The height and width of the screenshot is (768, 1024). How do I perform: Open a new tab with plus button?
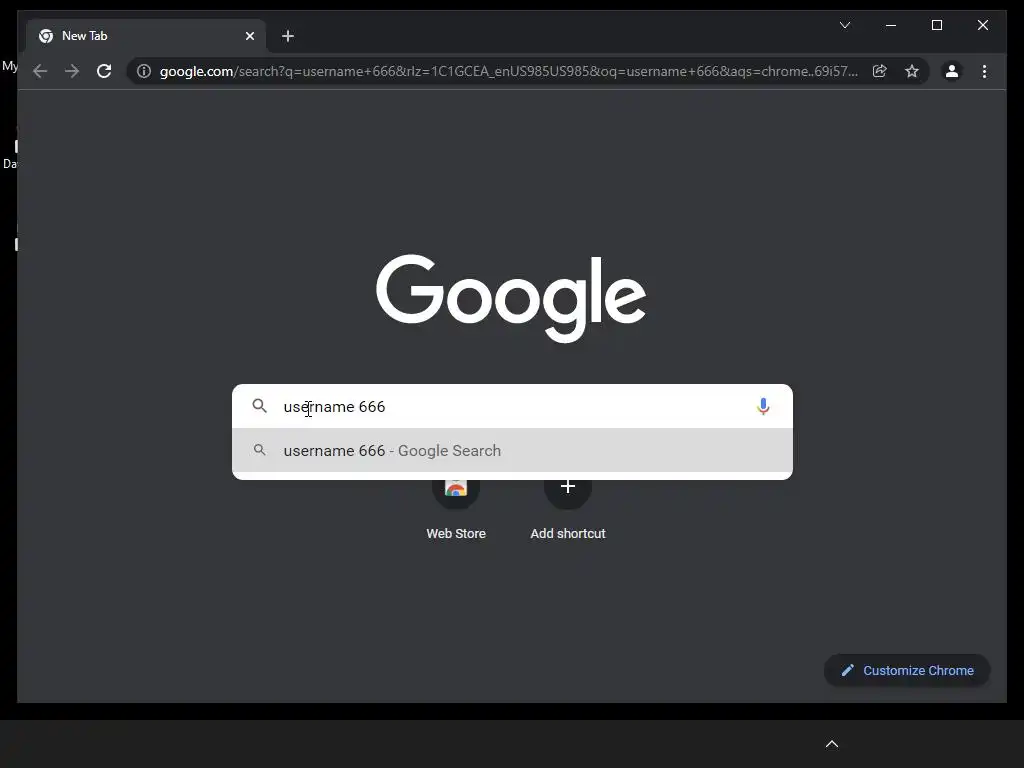tap(288, 36)
